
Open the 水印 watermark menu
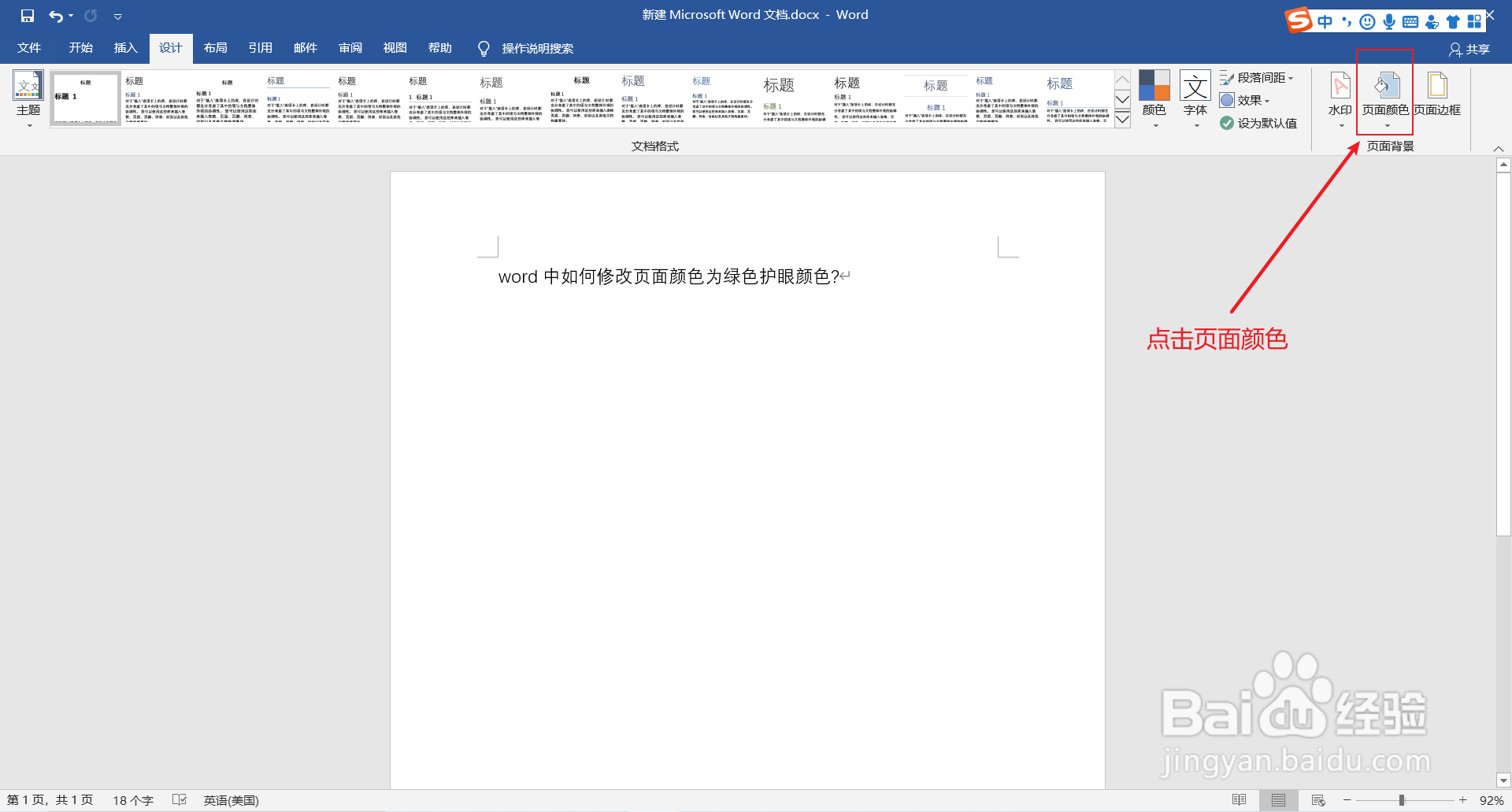pos(1340,99)
